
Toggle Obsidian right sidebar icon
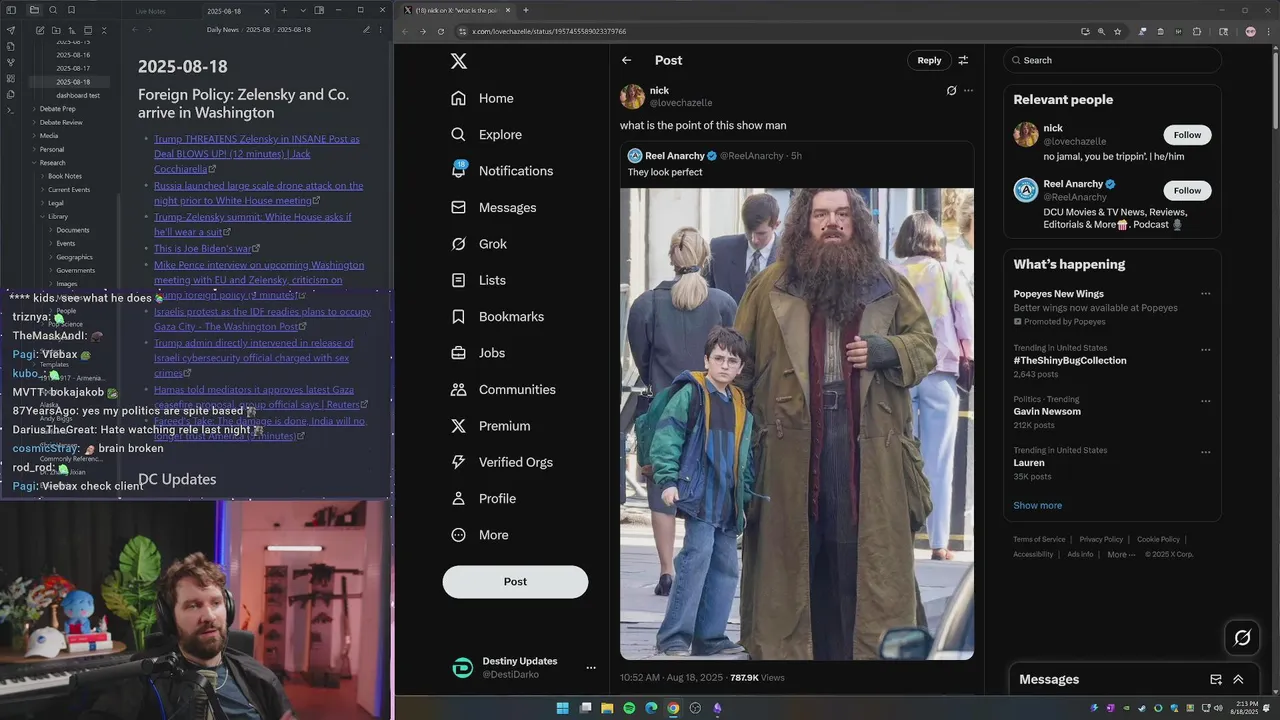pyautogui.click(x=319, y=10)
